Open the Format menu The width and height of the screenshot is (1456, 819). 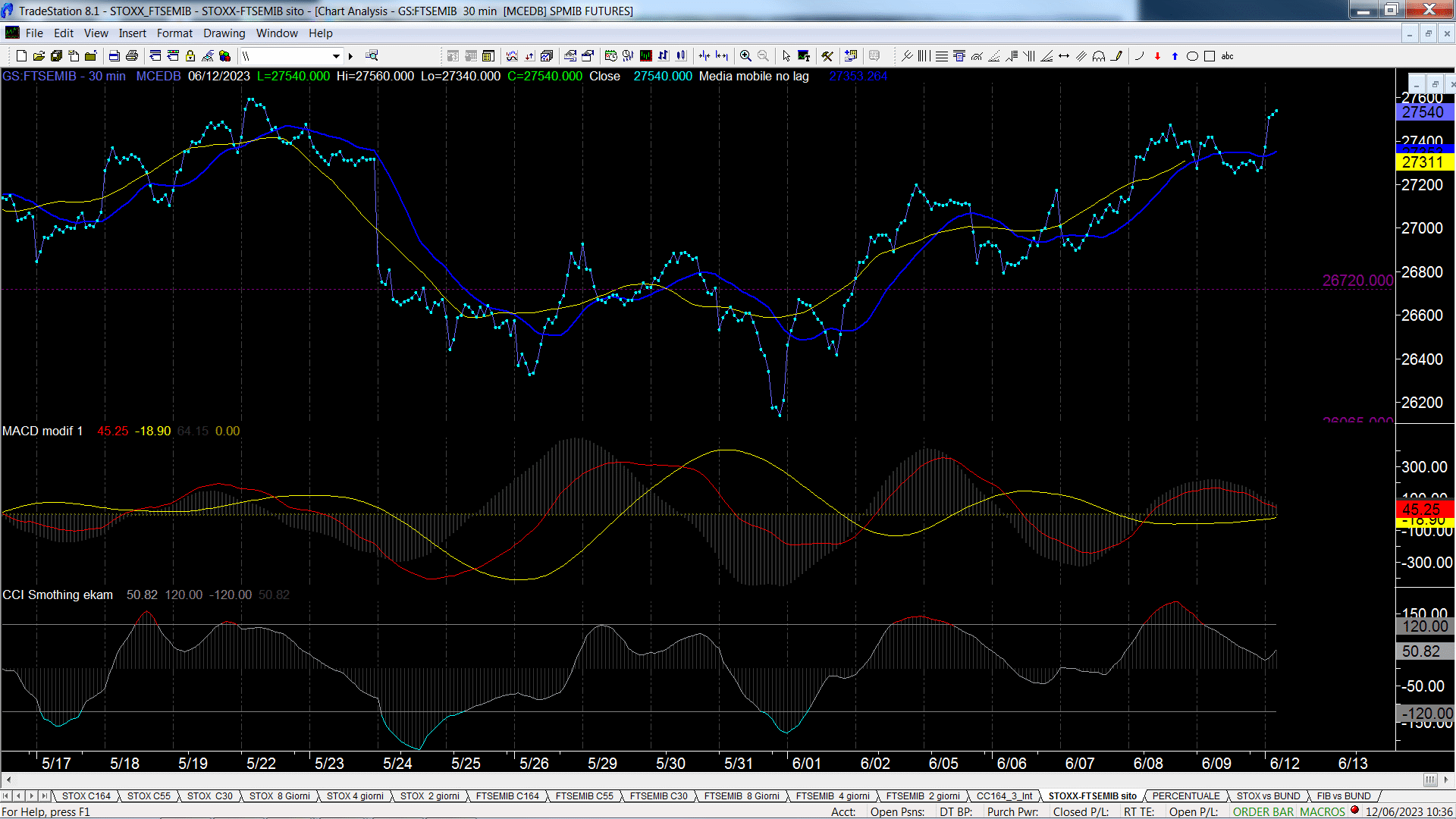174,33
